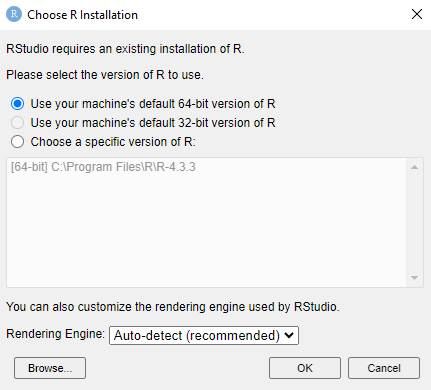Select the default 32-bit version radio button

click(17, 123)
